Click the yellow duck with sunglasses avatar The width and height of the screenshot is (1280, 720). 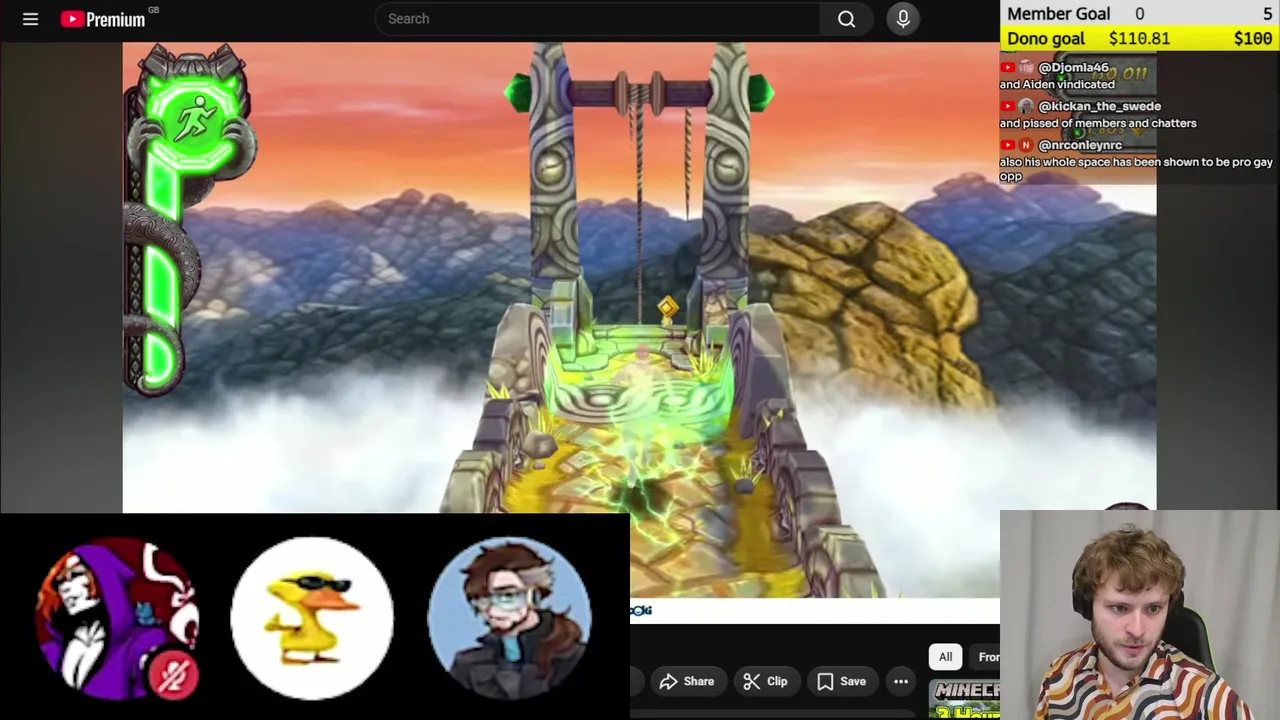click(x=312, y=616)
